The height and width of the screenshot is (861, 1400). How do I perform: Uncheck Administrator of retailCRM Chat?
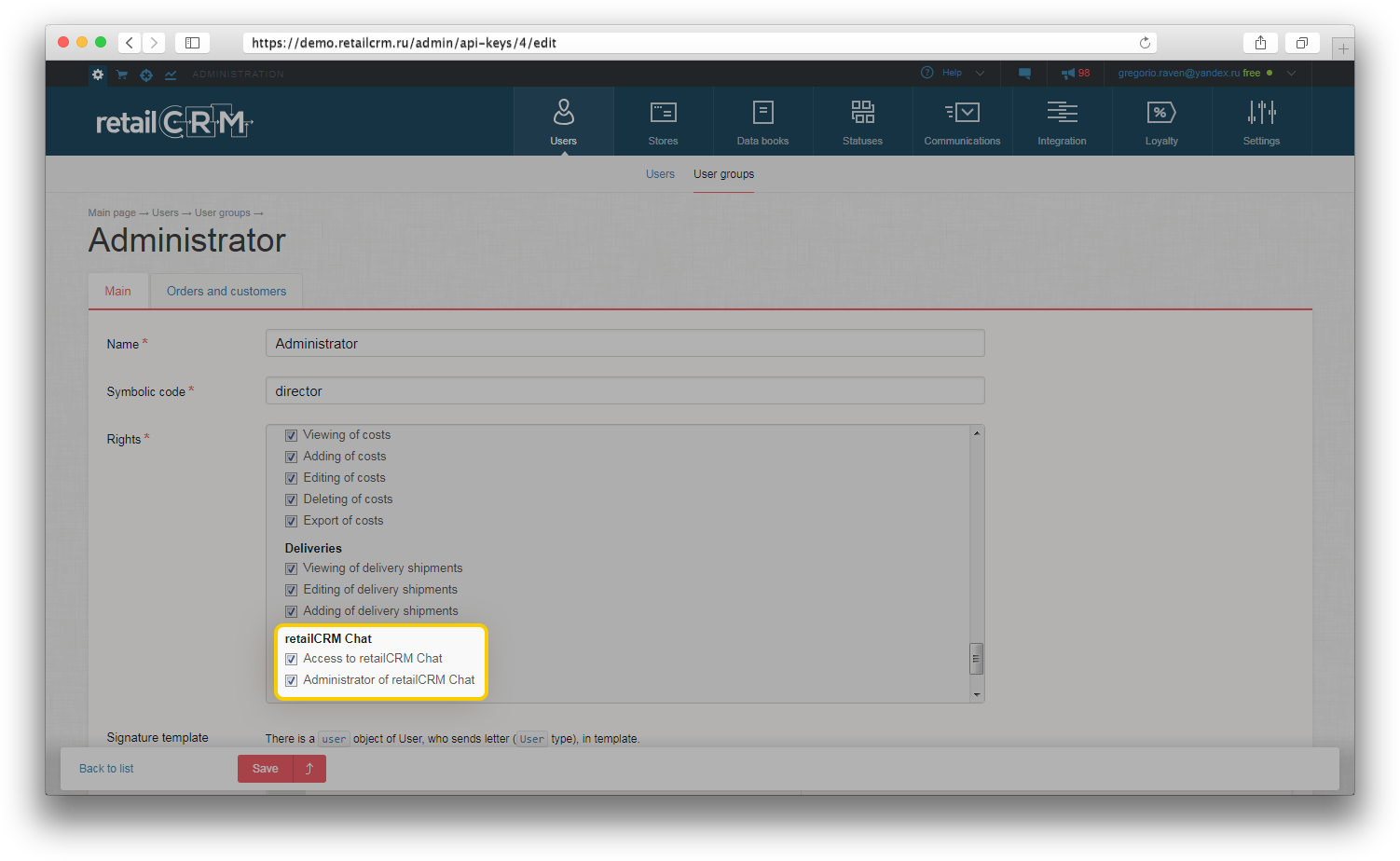pos(291,680)
